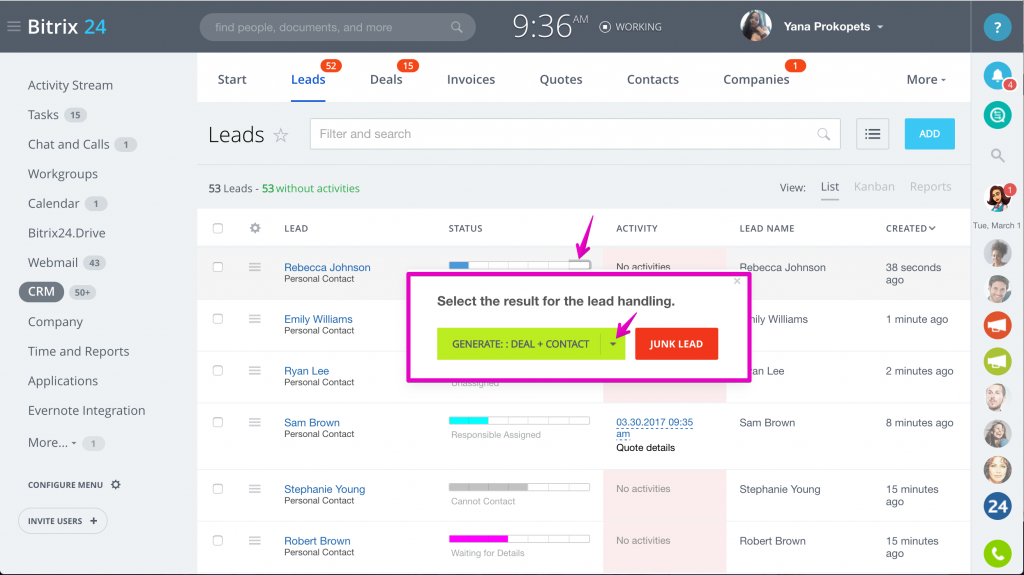This screenshot has height=575, width=1024.
Task: Open Rebecca Johnson lead link
Action: (x=327, y=267)
